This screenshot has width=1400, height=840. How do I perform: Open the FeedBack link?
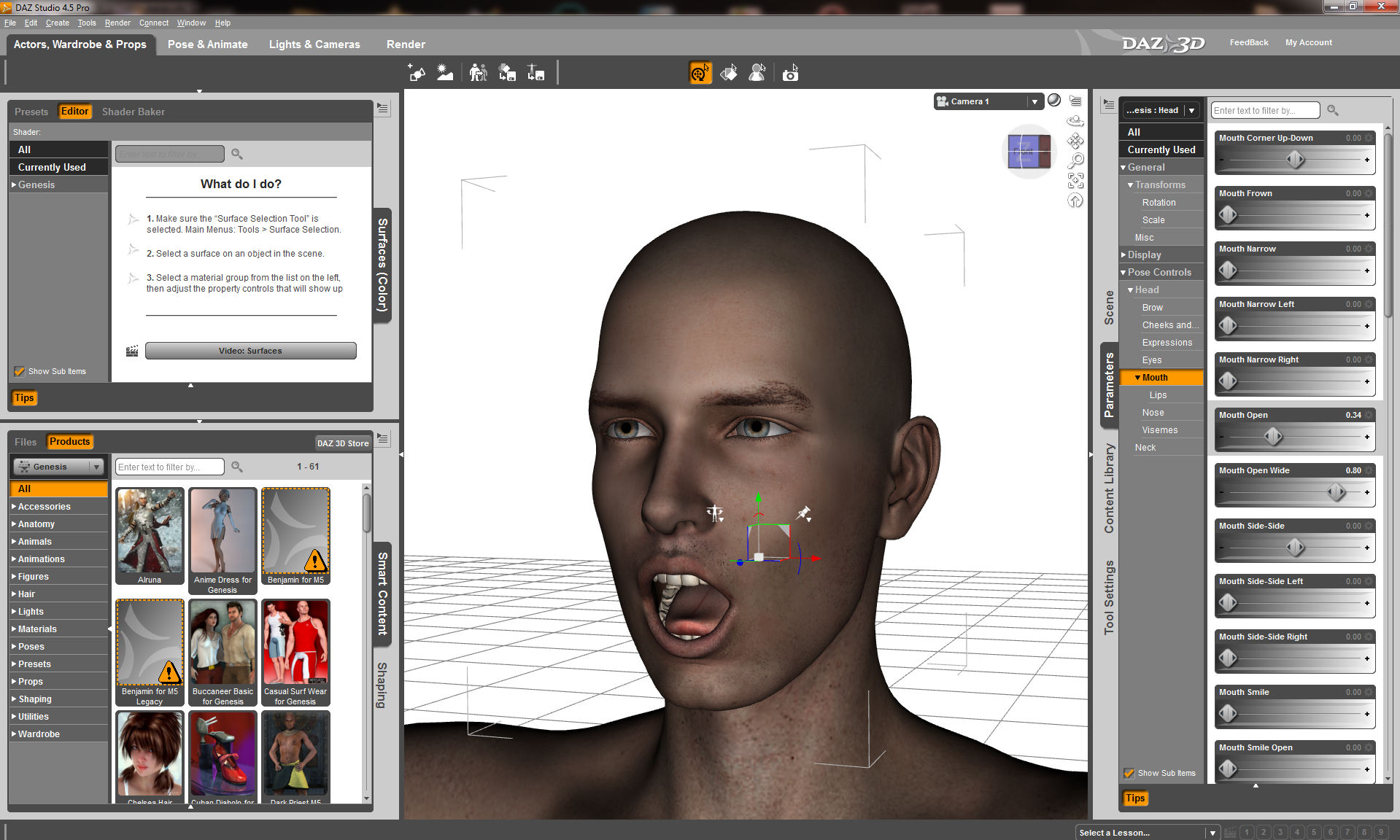tap(1249, 42)
